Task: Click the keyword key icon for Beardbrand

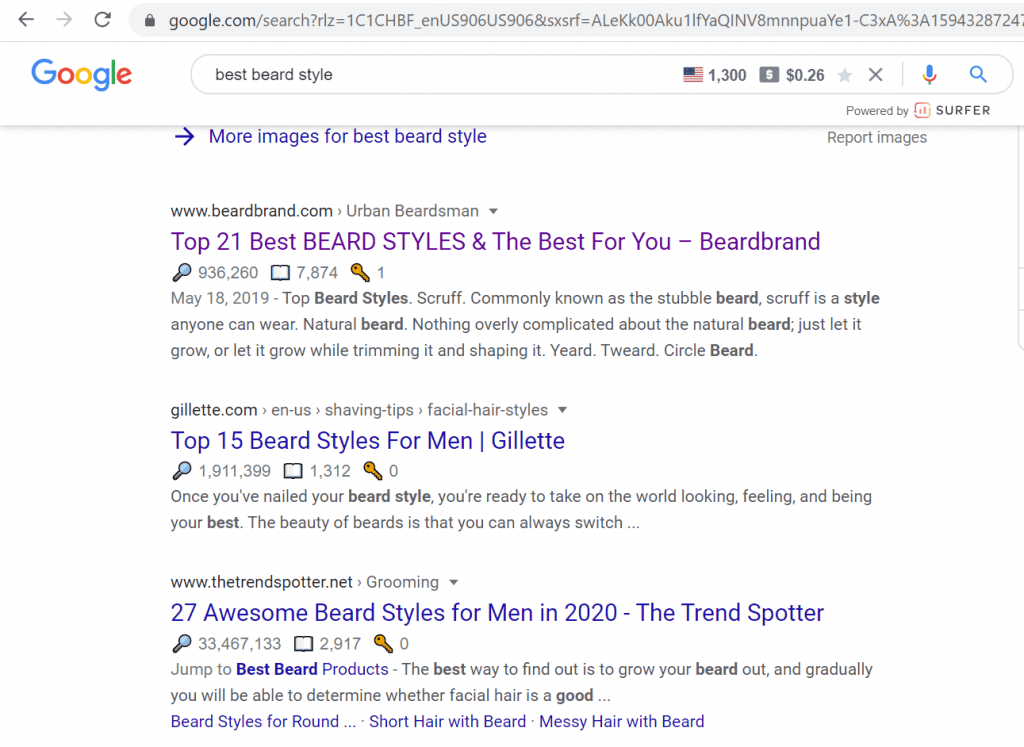Action: point(360,272)
